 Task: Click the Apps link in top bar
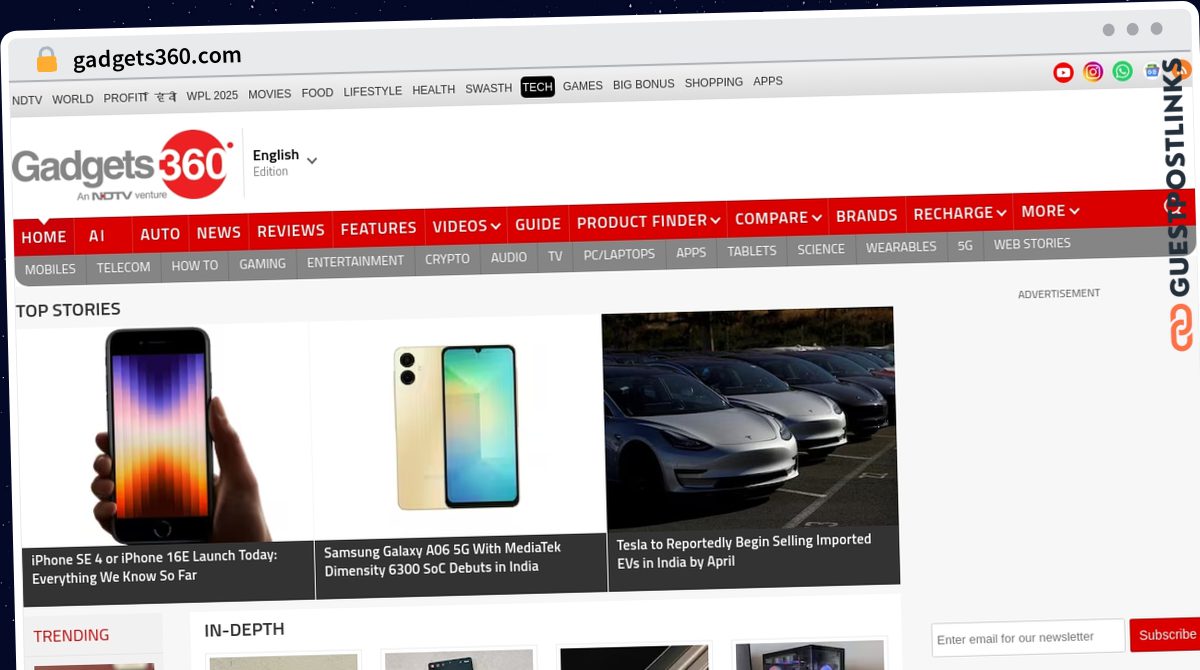767,81
